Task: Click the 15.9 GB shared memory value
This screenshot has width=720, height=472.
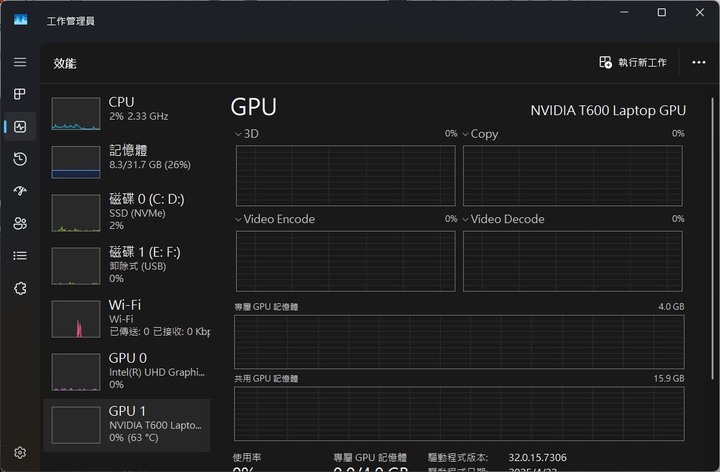Action: point(669,378)
